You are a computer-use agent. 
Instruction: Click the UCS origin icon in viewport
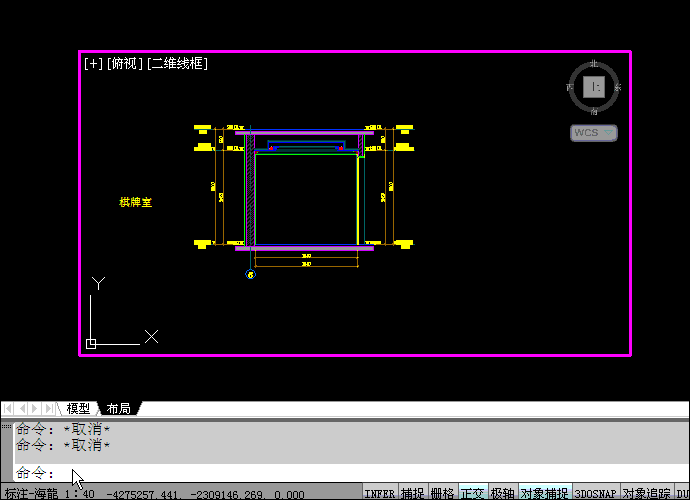pos(91,344)
